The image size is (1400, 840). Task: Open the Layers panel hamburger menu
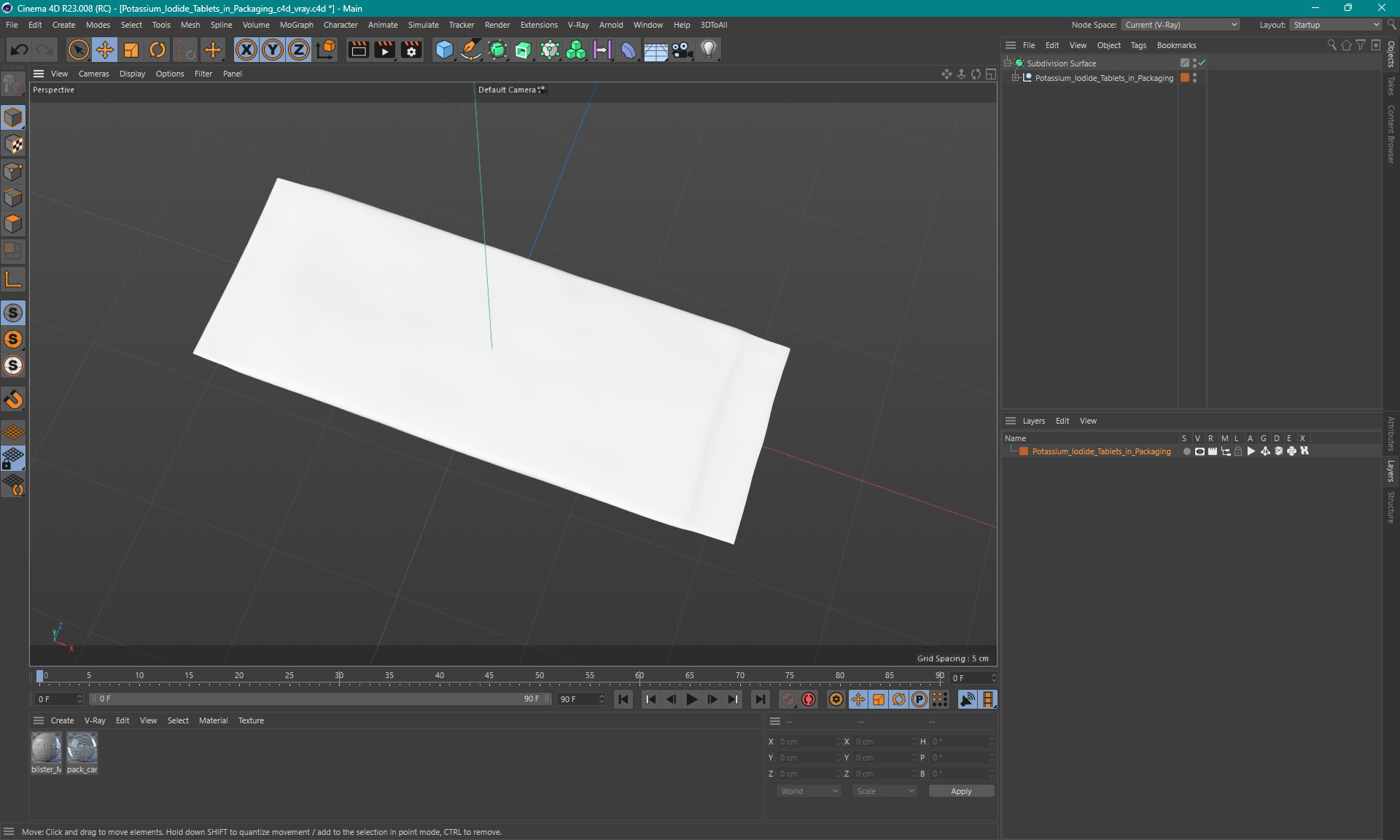[1011, 421]
